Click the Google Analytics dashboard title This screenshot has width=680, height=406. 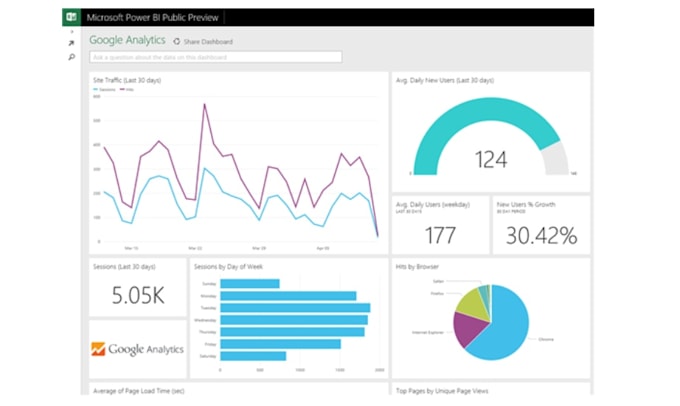click(127, 40)
